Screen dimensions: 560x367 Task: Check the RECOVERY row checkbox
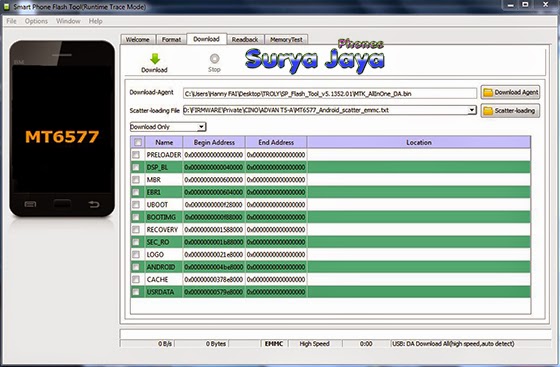coord(136,229)
